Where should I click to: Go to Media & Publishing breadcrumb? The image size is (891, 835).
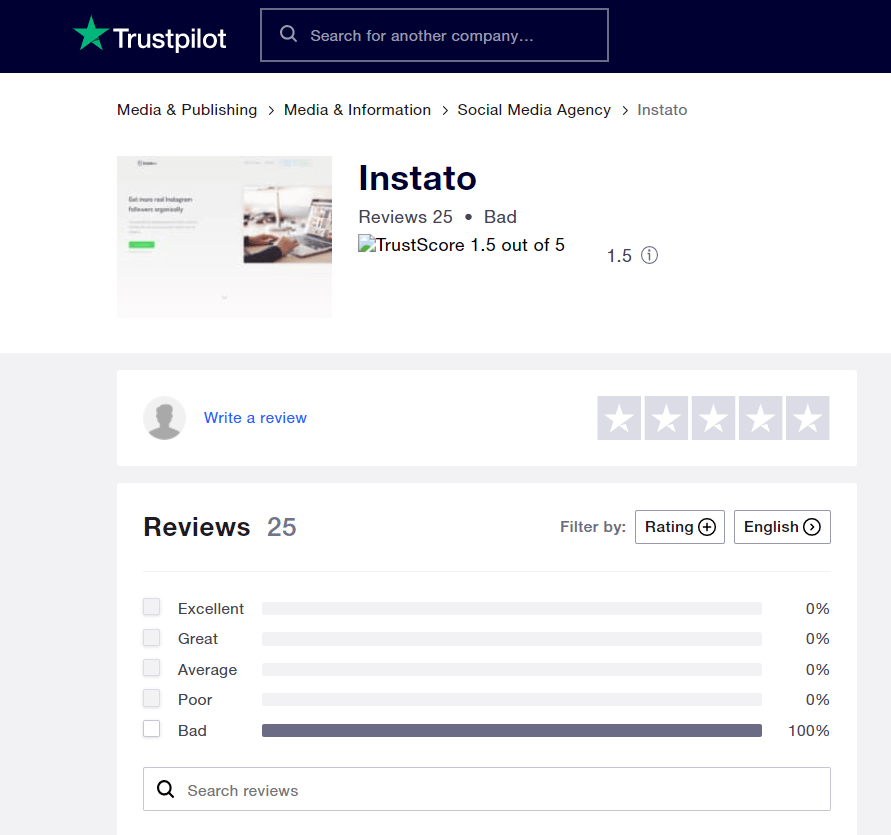tap(187, 110)
